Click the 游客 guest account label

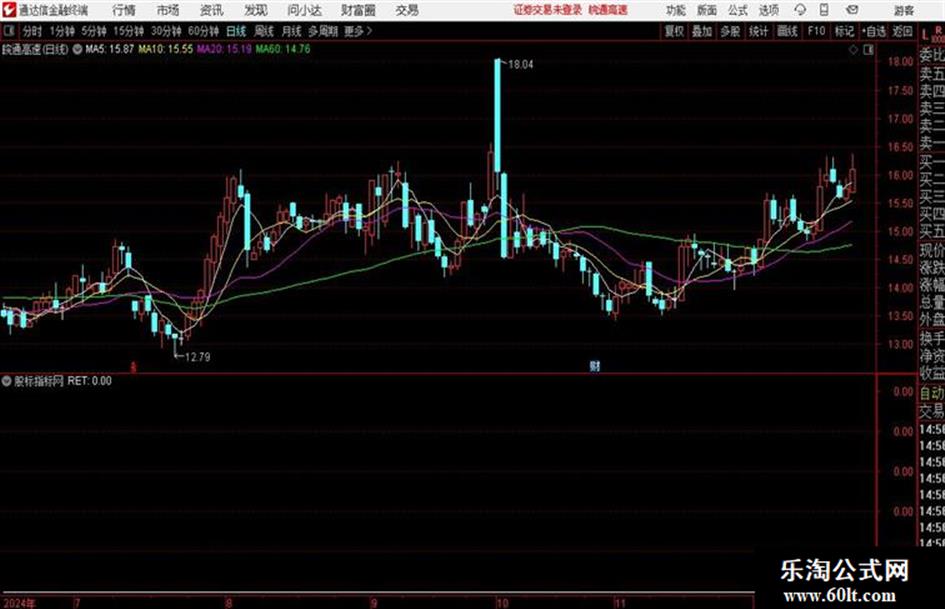(903, 10)
